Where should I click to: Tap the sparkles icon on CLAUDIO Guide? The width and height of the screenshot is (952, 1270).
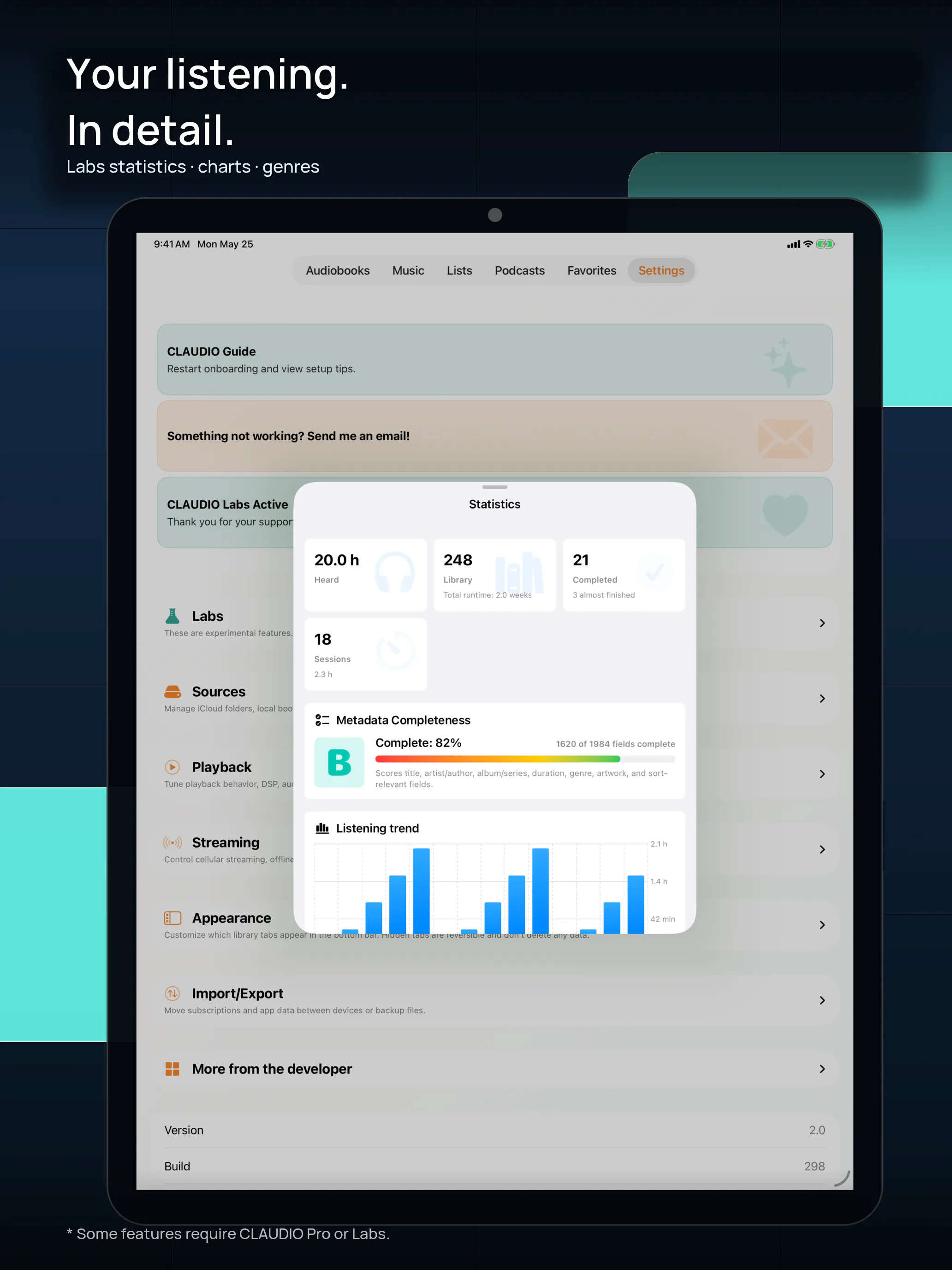785,362
